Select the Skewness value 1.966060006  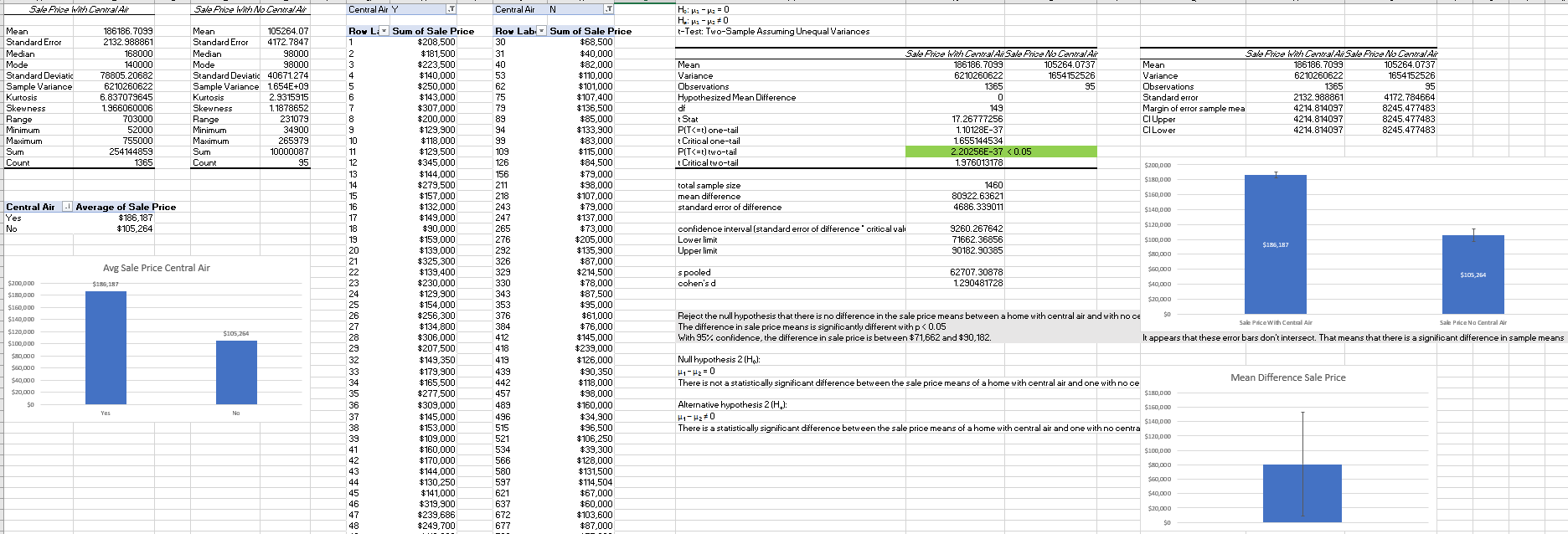click(x=126, y=108)
